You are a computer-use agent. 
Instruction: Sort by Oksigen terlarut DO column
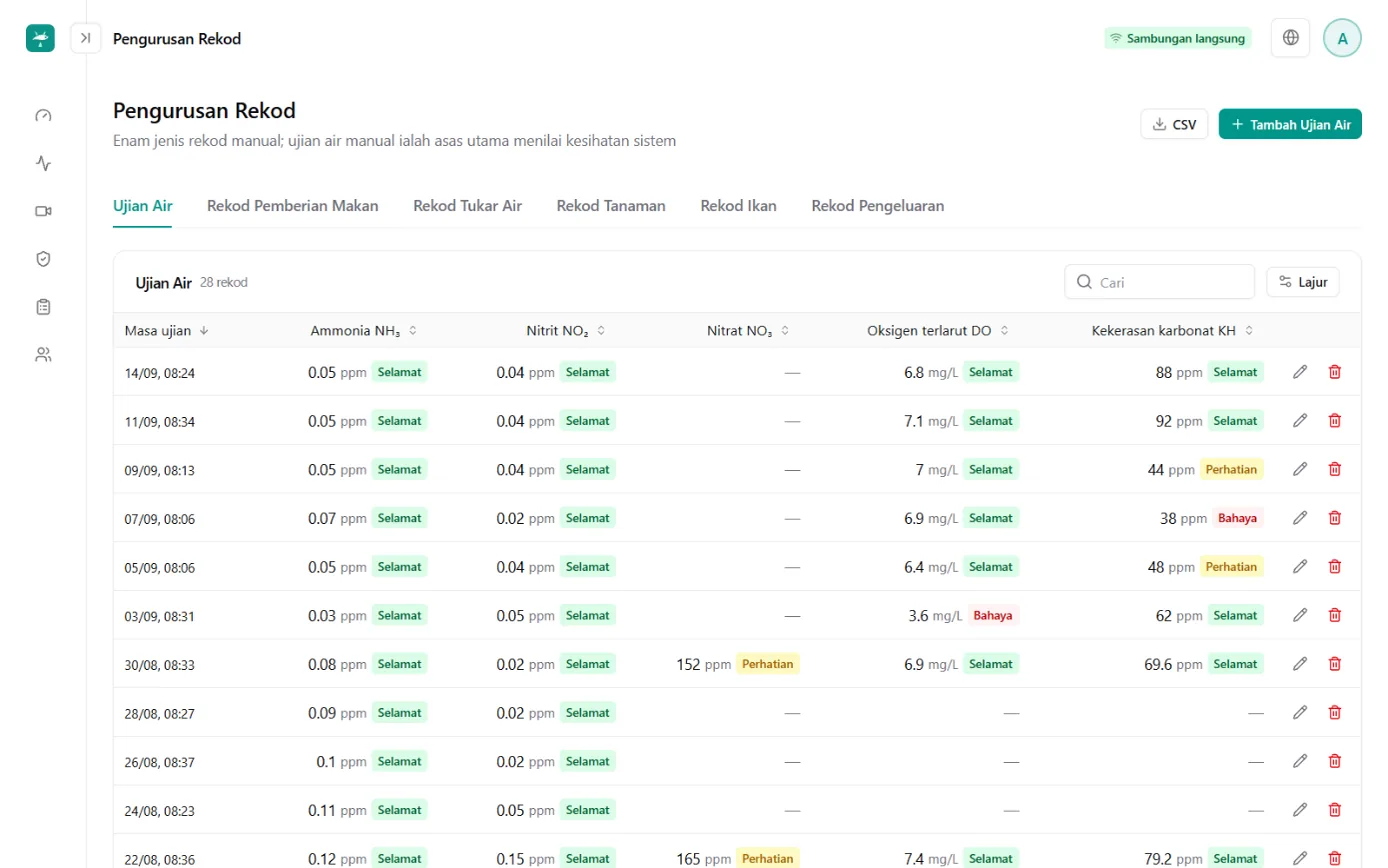[x=938, y=330]
